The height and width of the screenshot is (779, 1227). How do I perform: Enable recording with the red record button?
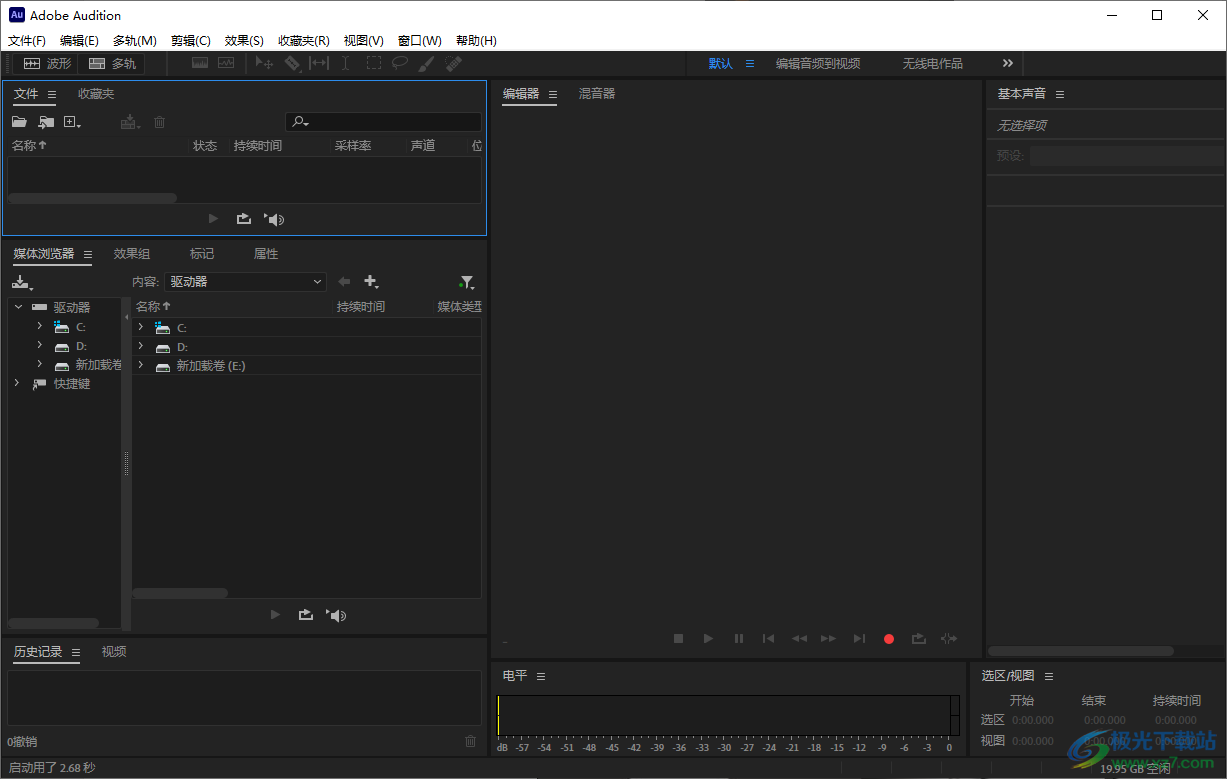(x=888, y=638)
